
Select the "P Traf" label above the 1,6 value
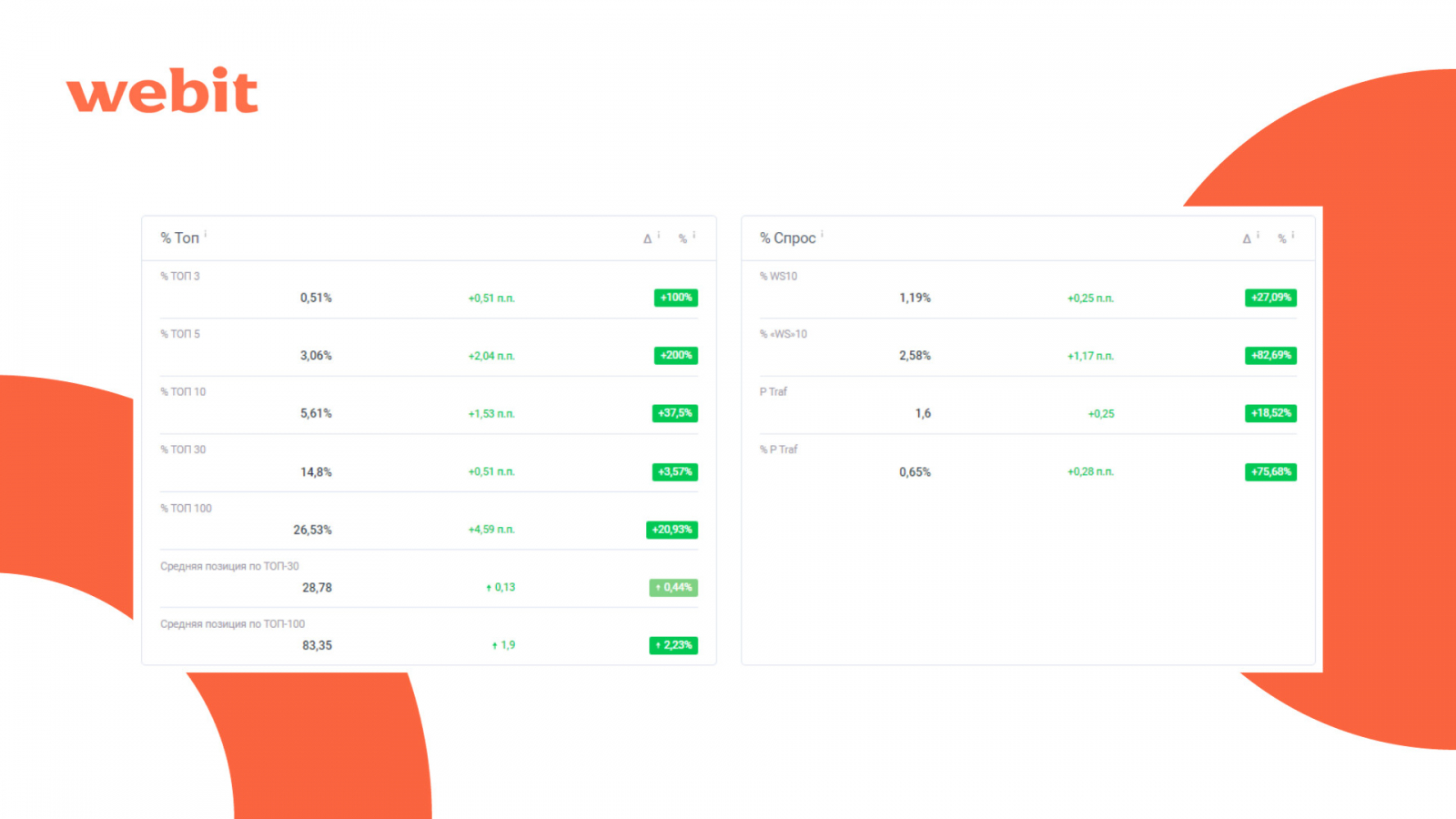[x=773, y=391]
